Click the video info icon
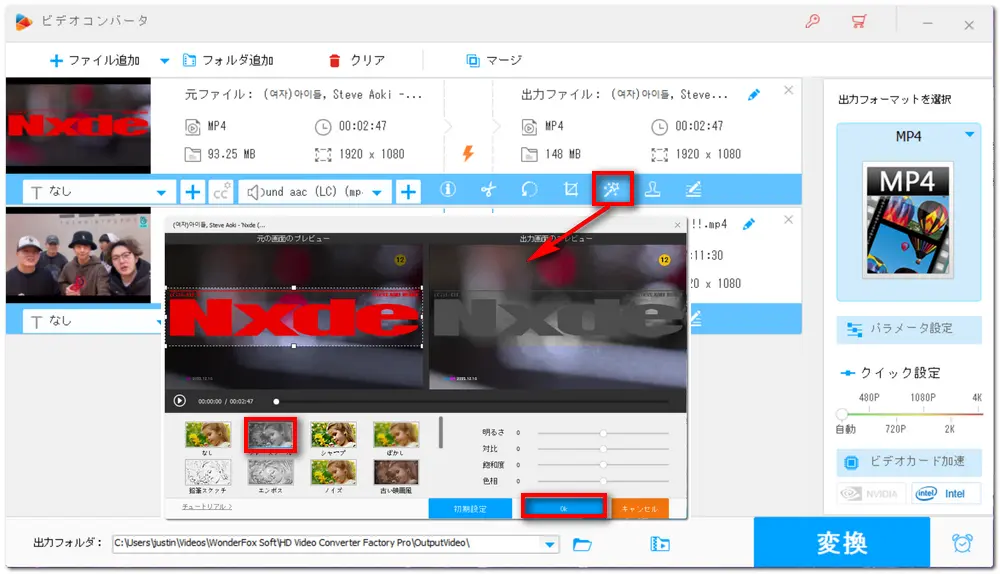The height and width of the screenshot is (574, 1000). pos(447,190)
